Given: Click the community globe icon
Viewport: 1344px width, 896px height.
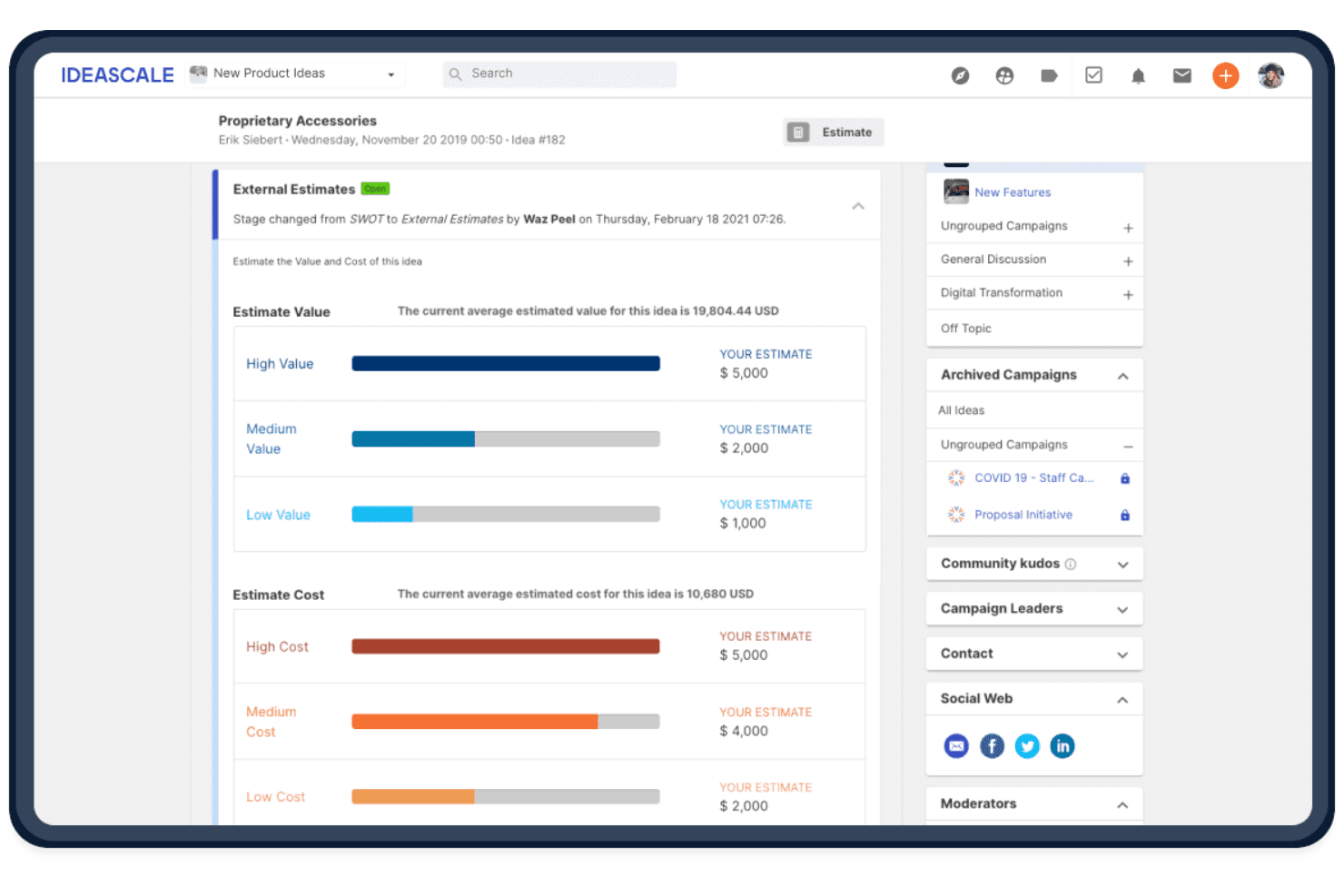Looking at the screenshot, I should [1004, 75].
